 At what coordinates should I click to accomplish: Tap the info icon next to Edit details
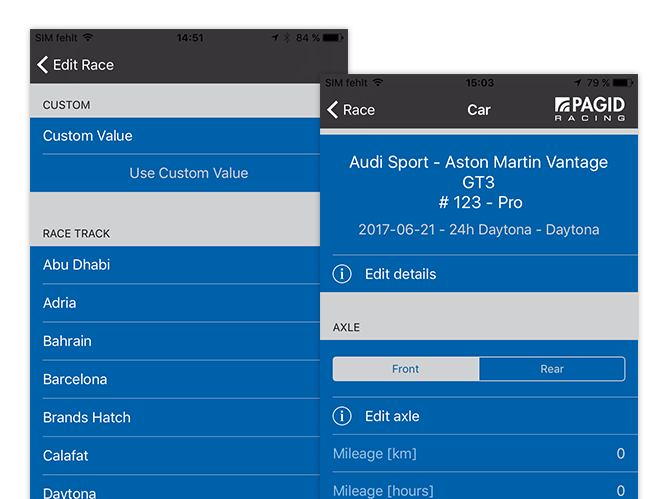click(342, 274)
